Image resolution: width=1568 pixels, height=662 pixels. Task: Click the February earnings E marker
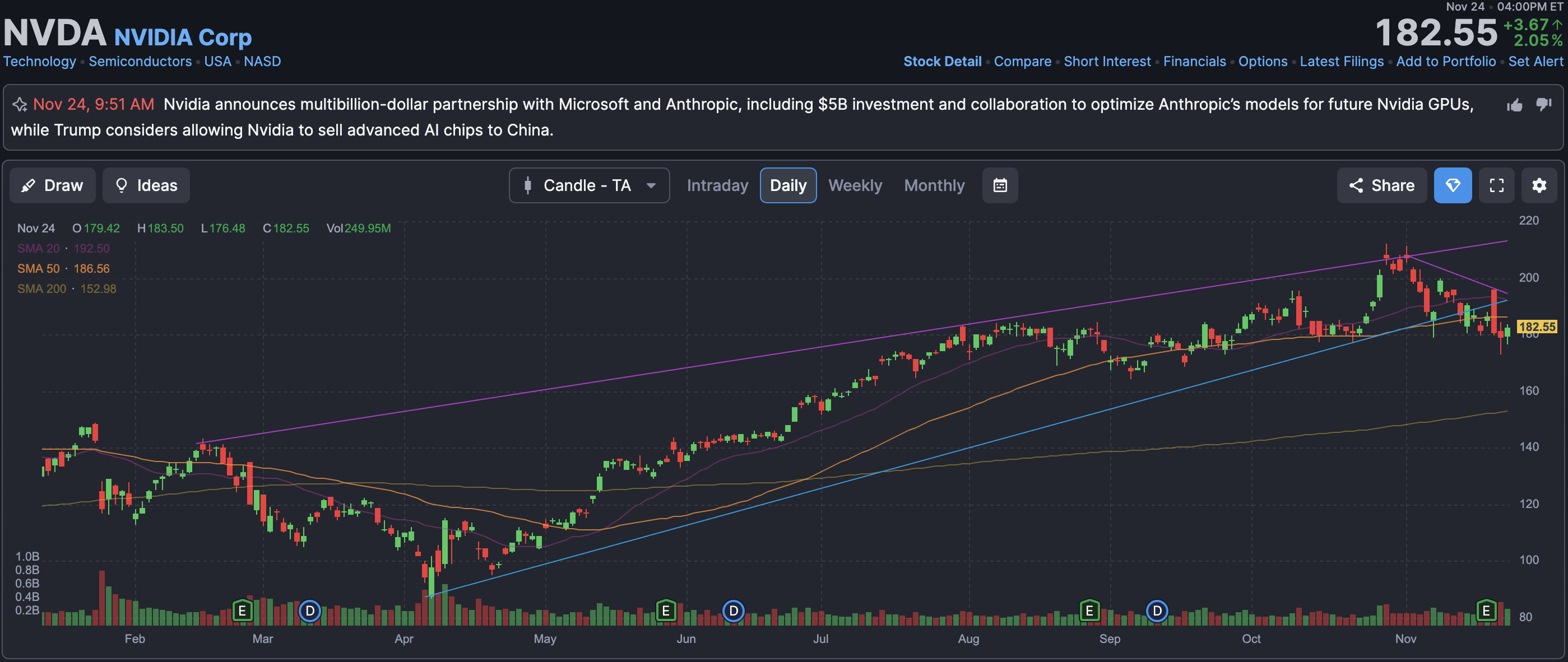click(242, 610)
